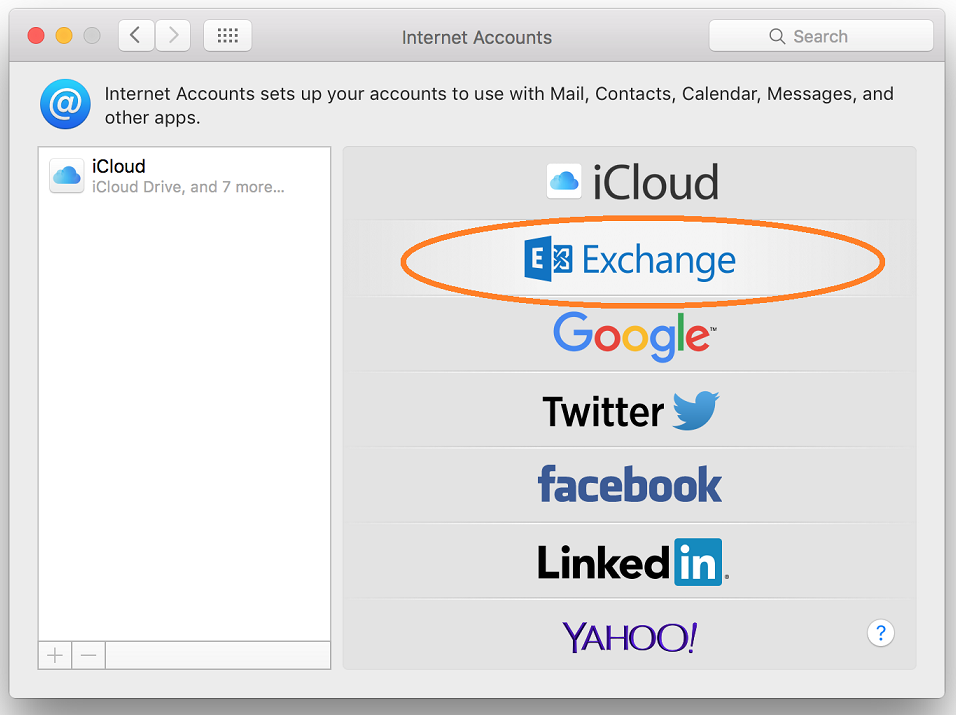The image size is (956, 715).
Task: Choose the Google account type
Action: click(x=629, y=335)
